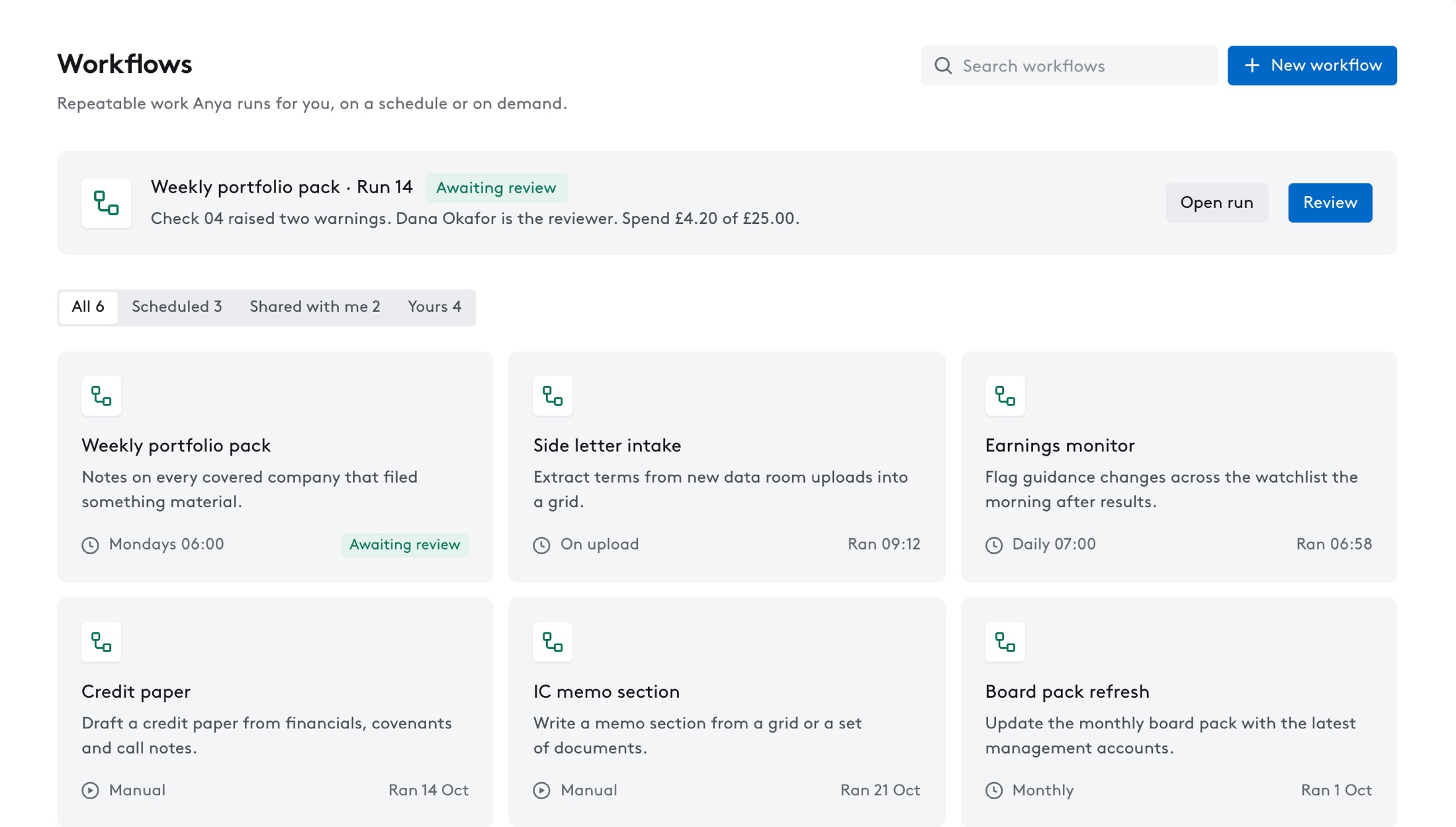Screen dimensions: 1456x827
Task: Click the clock icon beside On upload
Action: point(541,545)
